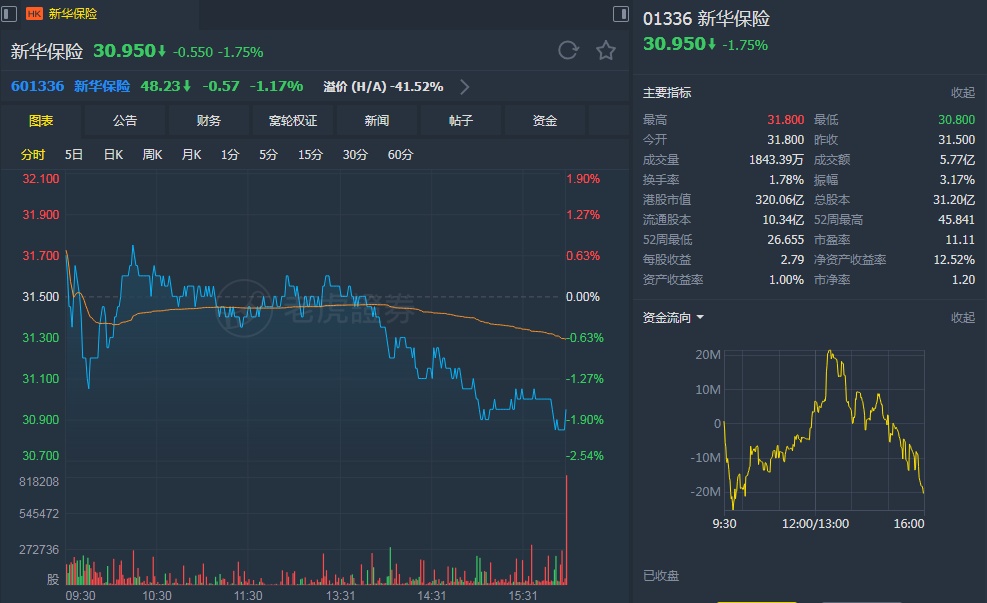This screenshot has height=603, width=987.
Task: Open the 财务 tab
Action: coord(209,121)
